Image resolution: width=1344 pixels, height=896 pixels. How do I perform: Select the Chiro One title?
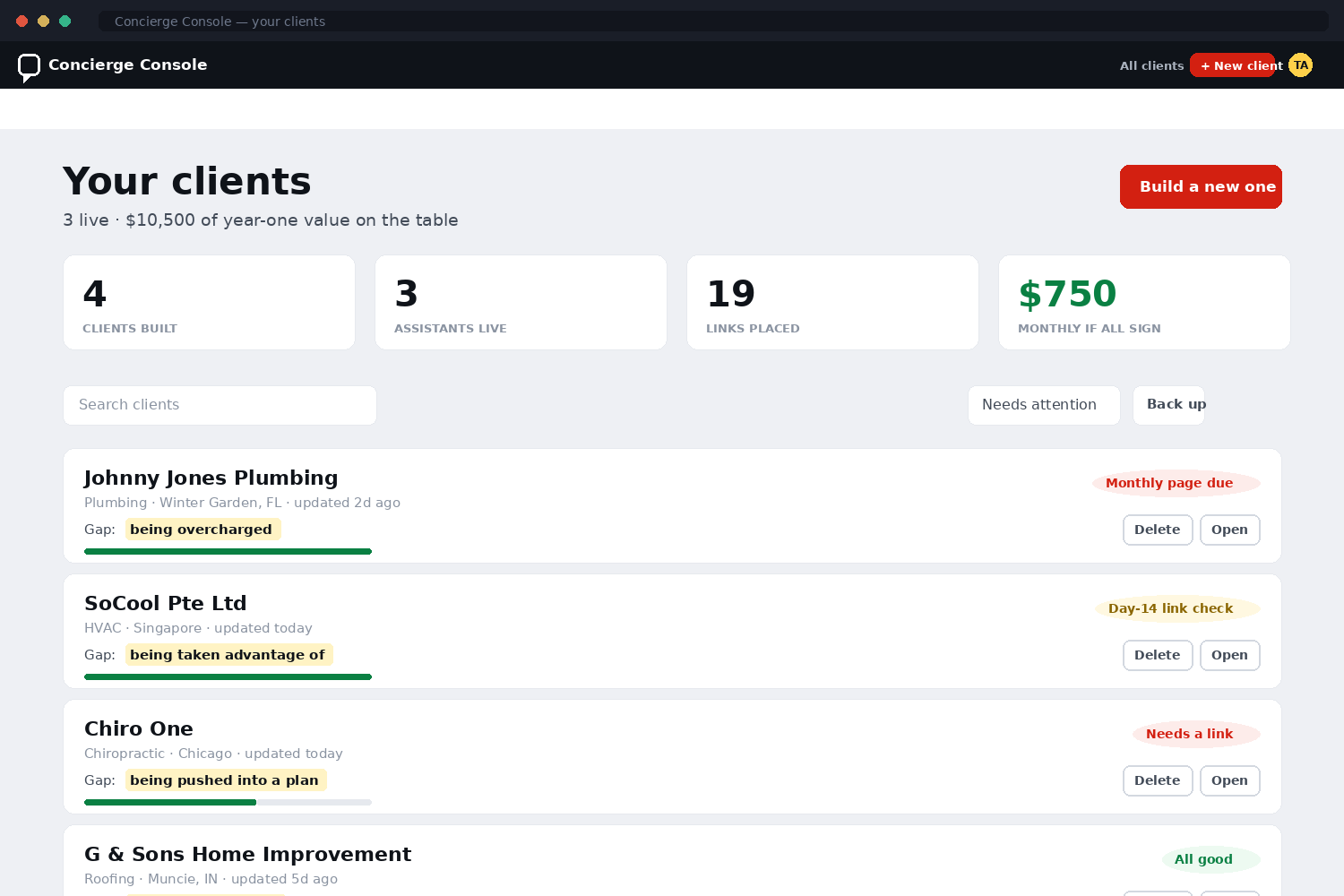click(x=139, y=728)
